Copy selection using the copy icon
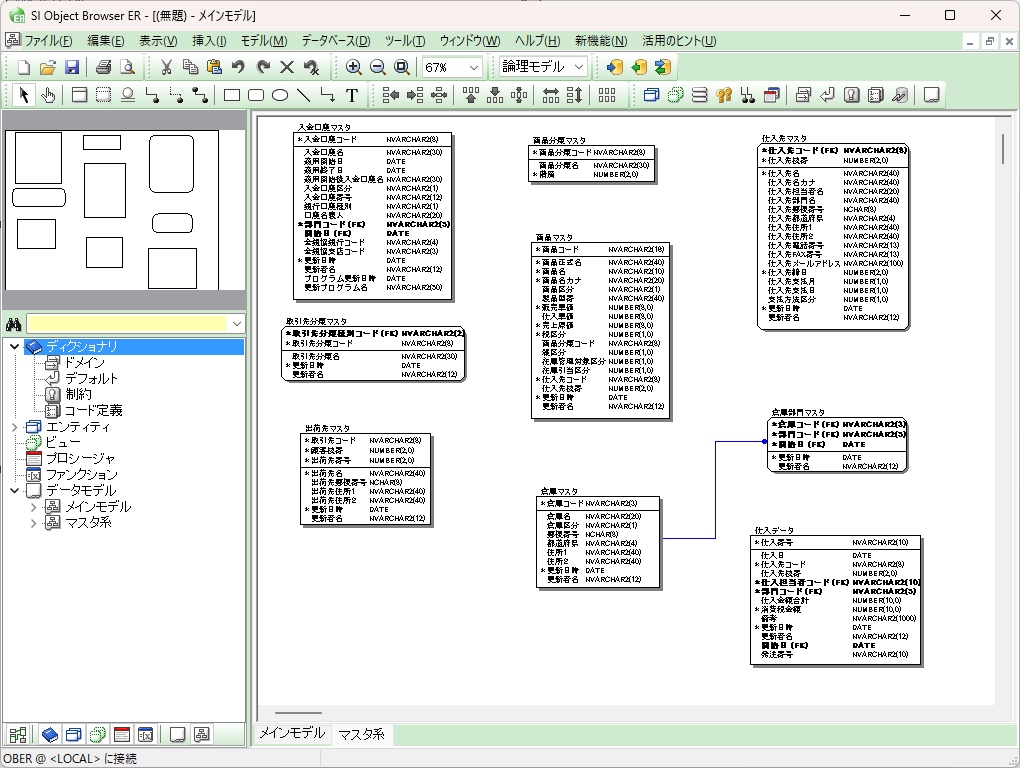 click(x=190, y=67)
